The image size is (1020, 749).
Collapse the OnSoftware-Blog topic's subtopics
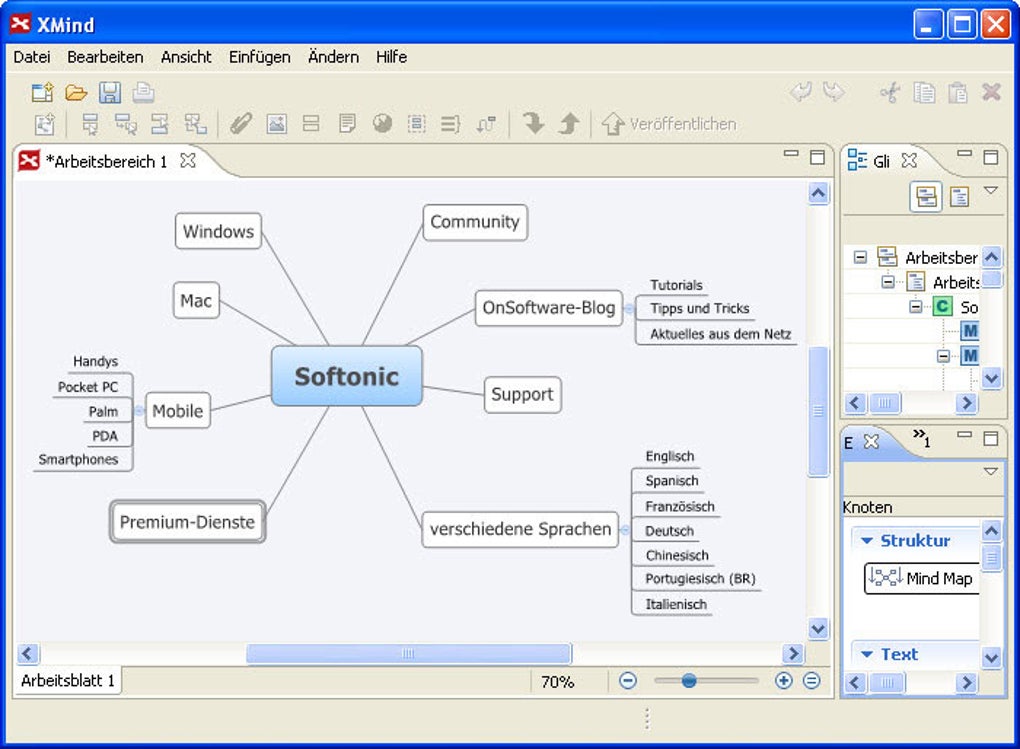tap(628, 308)
